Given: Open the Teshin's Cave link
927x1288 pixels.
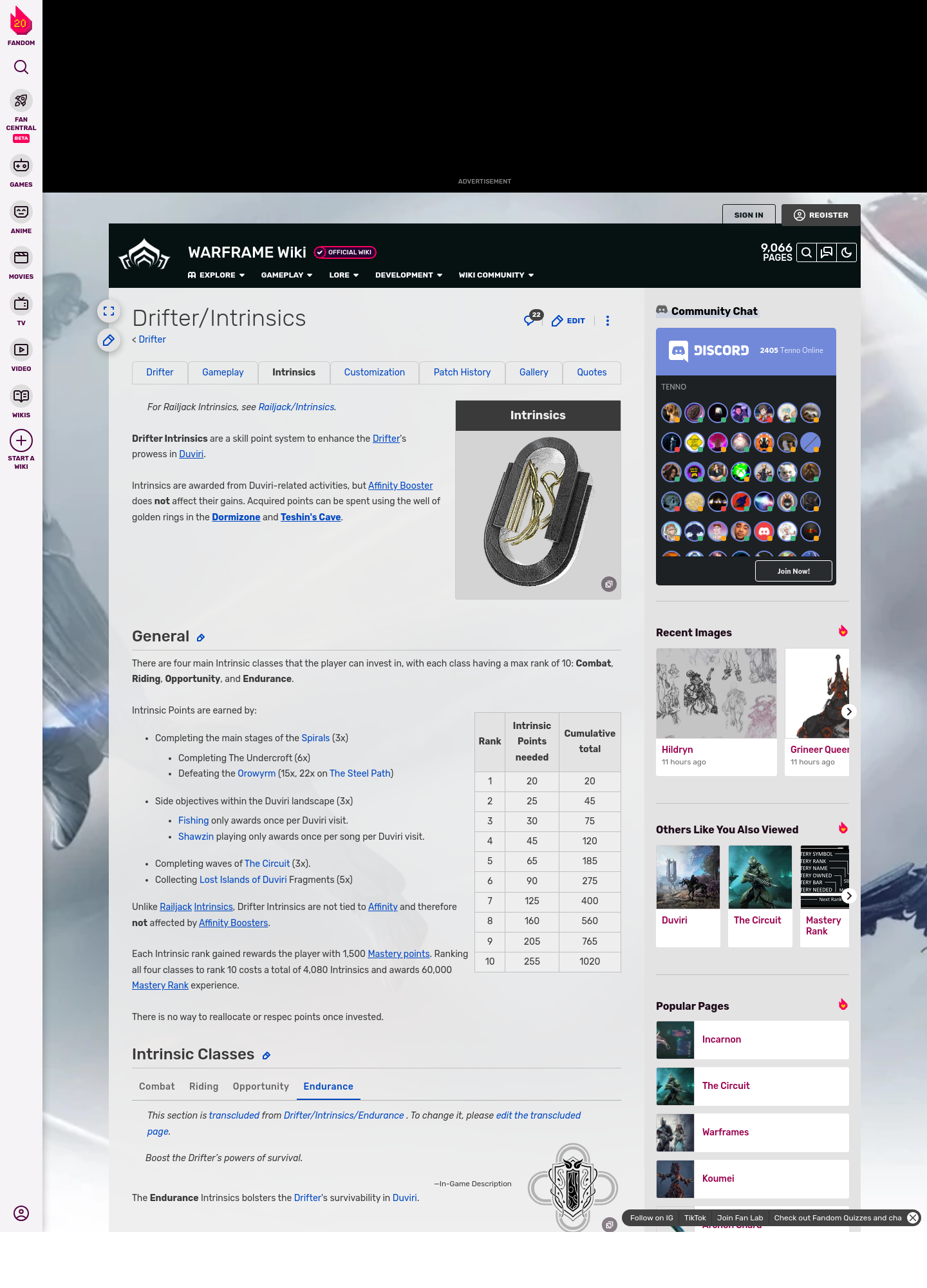Looking at the screenshot, I should click(311, 517).
